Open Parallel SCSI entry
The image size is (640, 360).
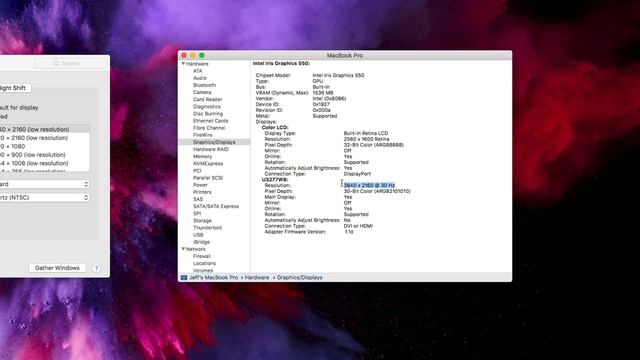tap(208, 178)
